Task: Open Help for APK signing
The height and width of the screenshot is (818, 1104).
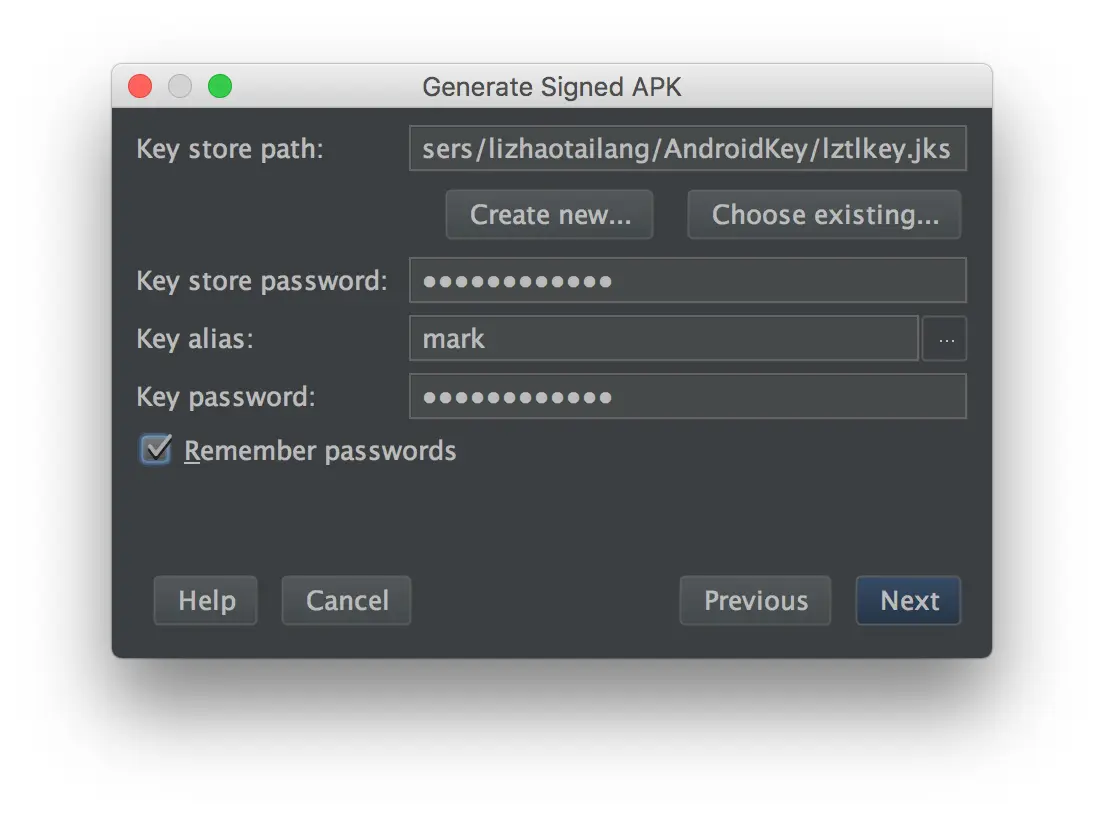Action: [x=206, y=600]
